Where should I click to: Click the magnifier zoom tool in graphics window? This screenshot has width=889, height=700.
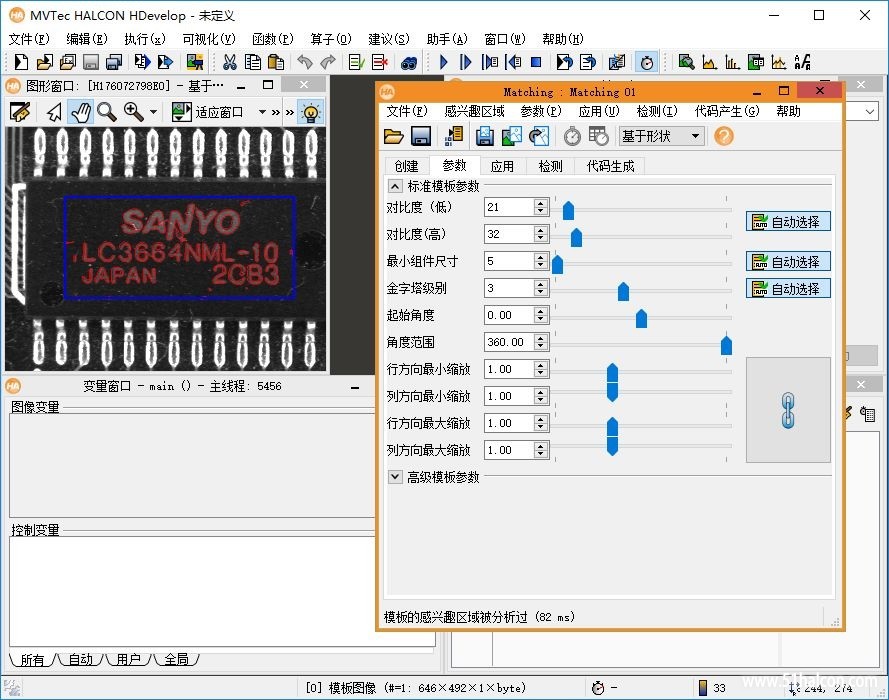(x=107, y=112)
